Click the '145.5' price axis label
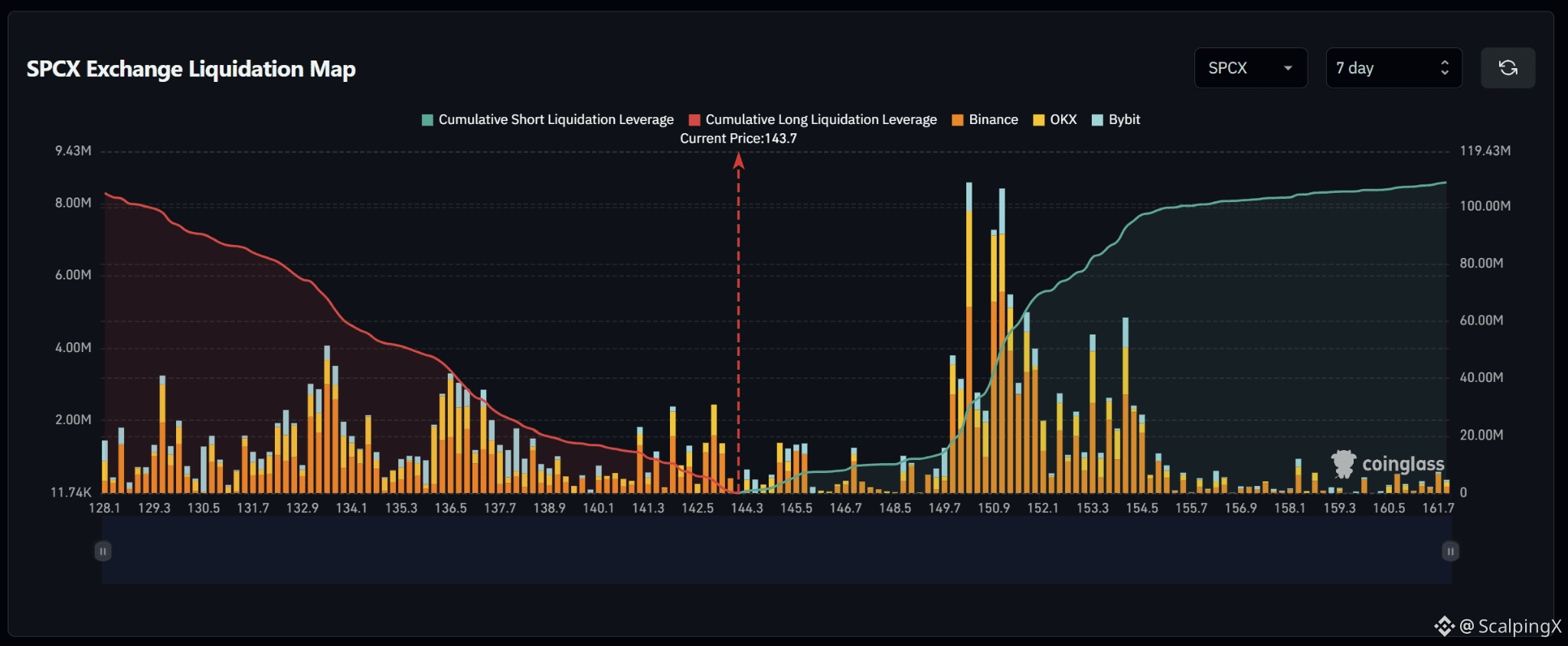The image size is (1568, 646). 796,507
